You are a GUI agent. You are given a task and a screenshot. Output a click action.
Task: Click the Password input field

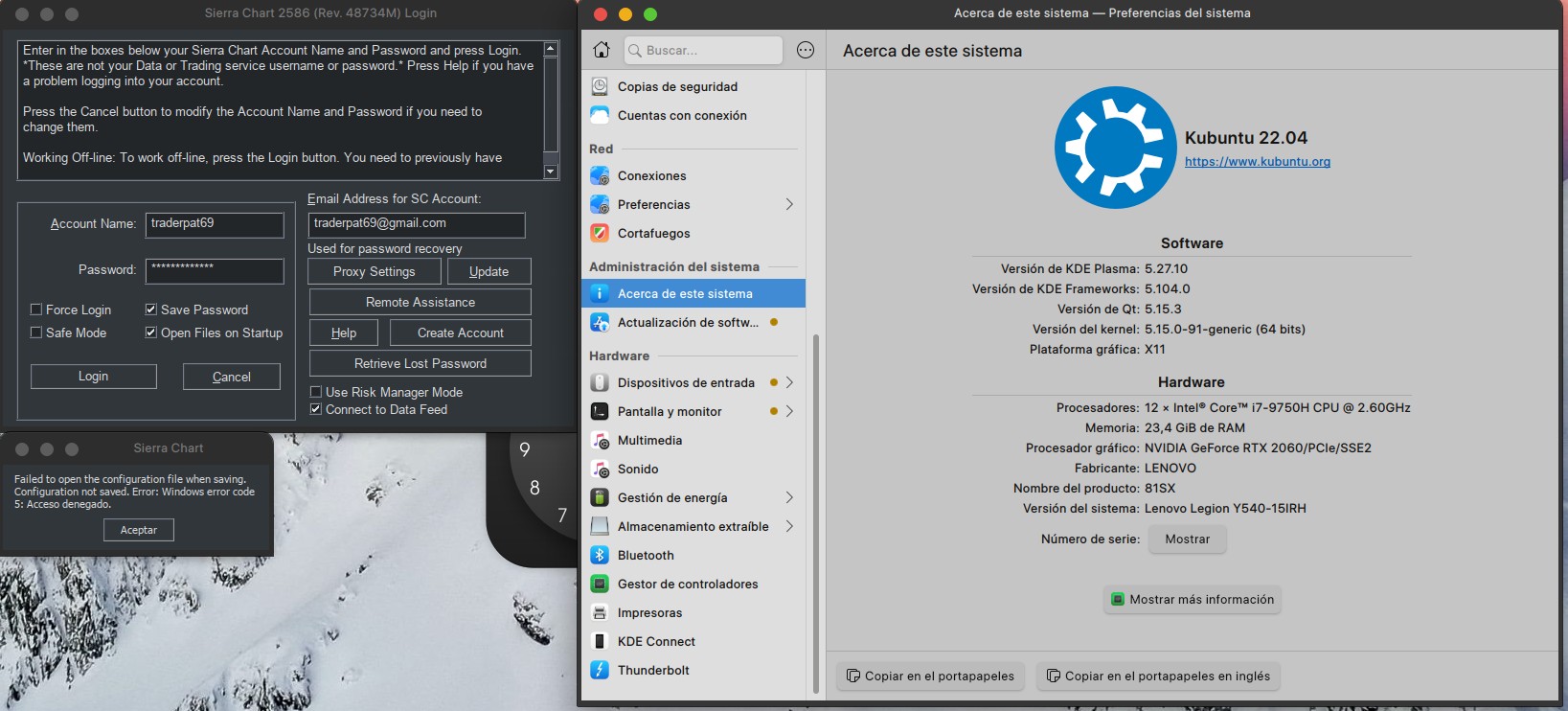coord(215,271)
